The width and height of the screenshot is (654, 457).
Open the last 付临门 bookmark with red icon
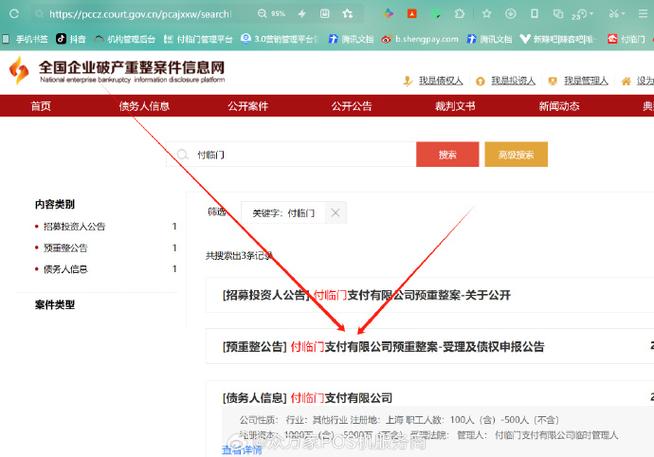(626, 39)
